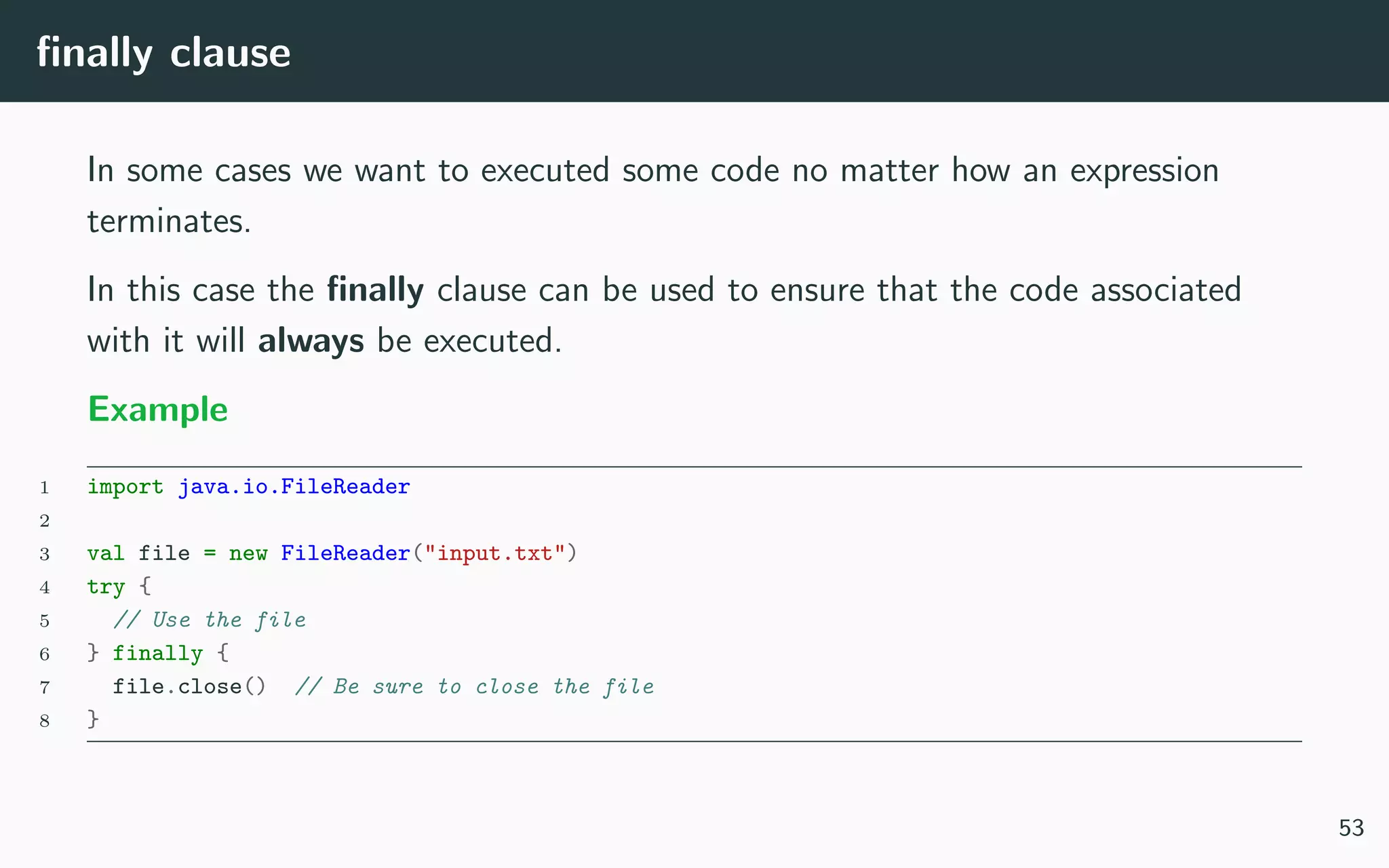Click the bold word 'always'
The width and height of the screenshot is (1389, 868).
311,341
